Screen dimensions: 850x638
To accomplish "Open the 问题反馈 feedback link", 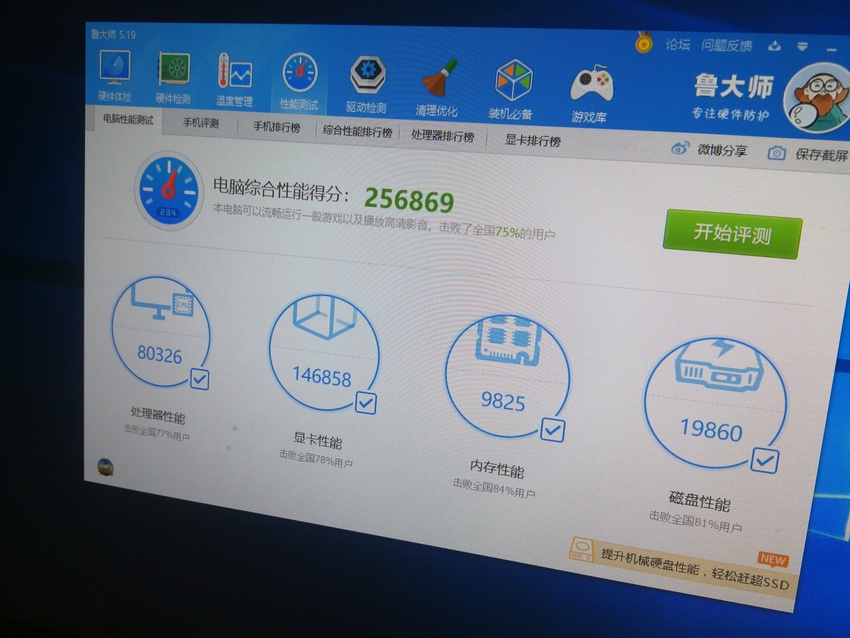I will tap(726, 46).
